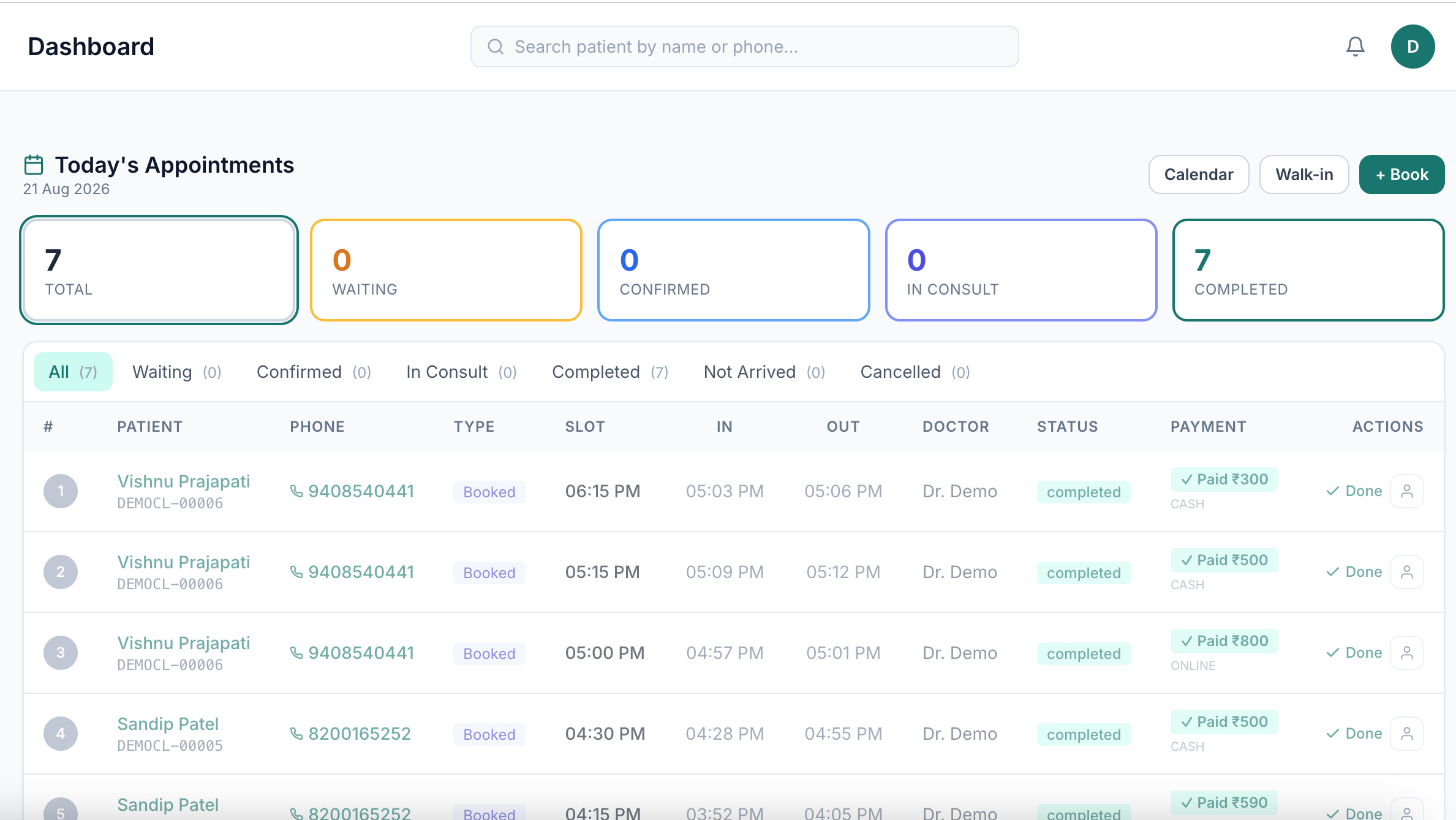Click the PAYMENT column header
The height and width of the screenshot is (820, 1456).
pyautogui.click(x=1208, y=427)
